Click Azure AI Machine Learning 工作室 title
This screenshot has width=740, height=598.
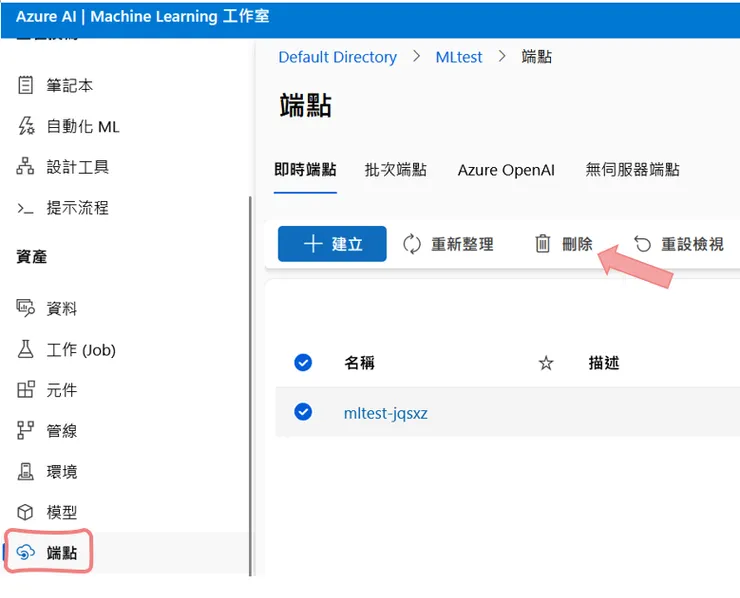pos(143,17)
